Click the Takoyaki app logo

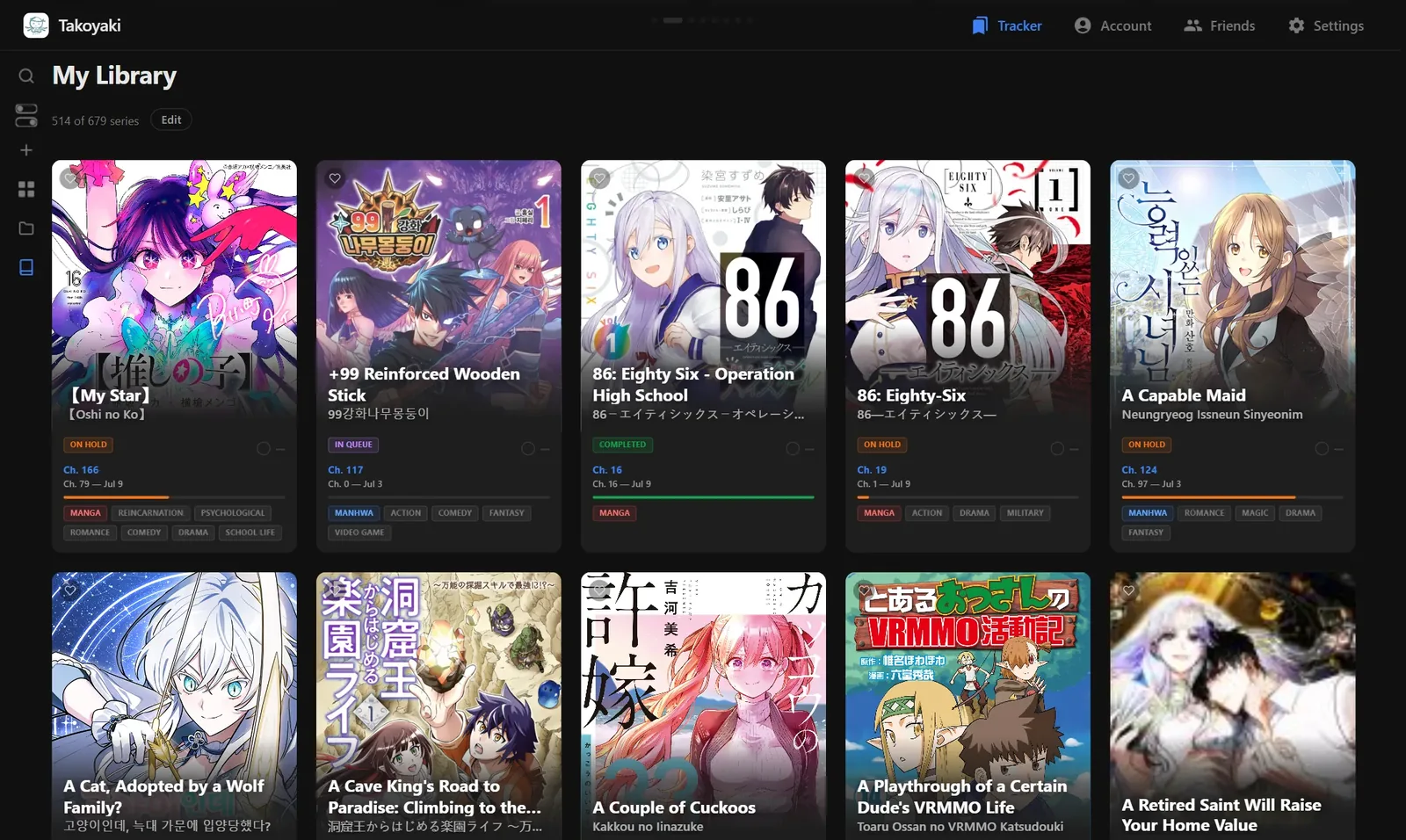pos(36,25)
